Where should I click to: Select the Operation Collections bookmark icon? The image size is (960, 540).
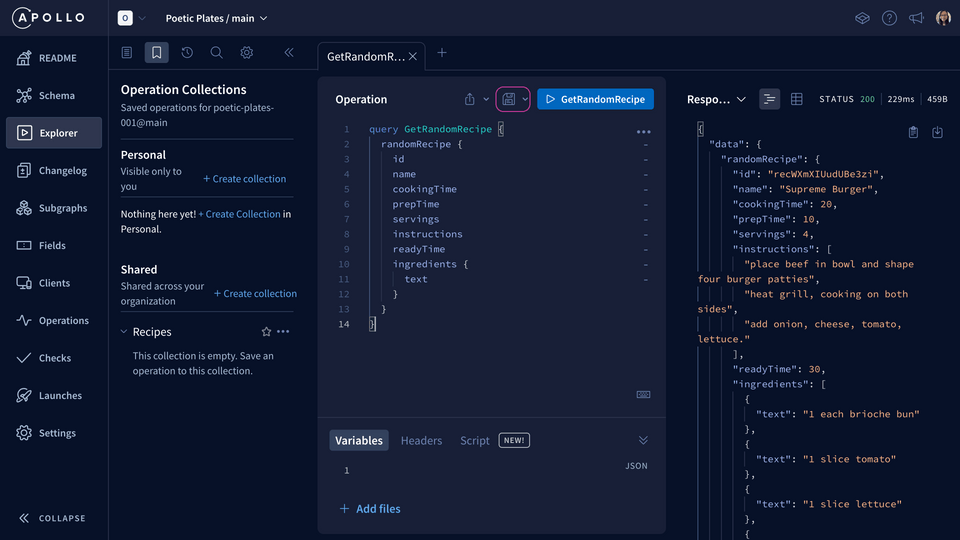157,53
